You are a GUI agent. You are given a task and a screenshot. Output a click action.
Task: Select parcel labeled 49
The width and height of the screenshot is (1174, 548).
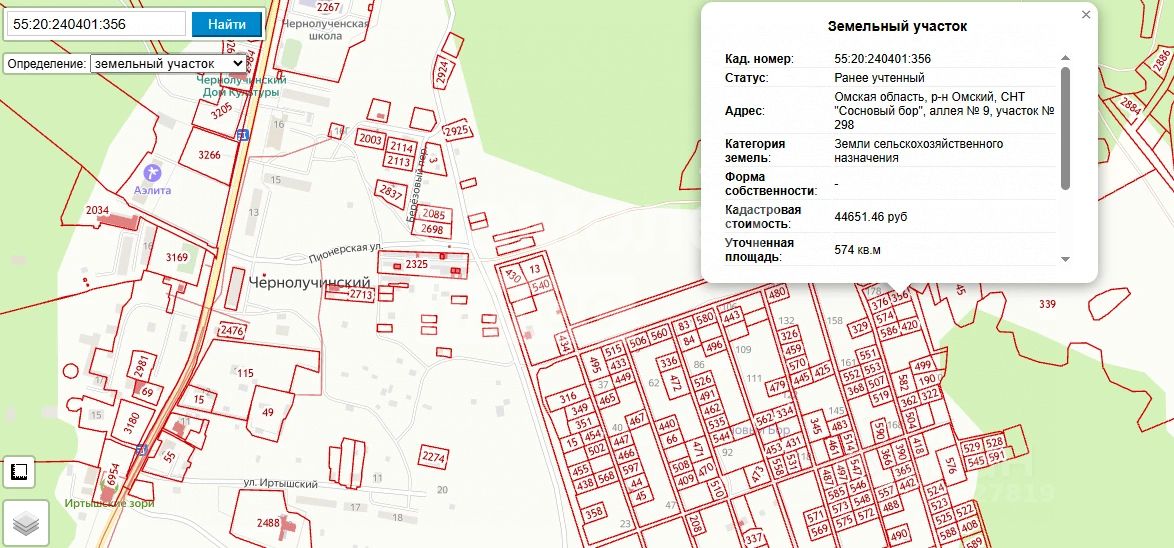coord(268,412)
